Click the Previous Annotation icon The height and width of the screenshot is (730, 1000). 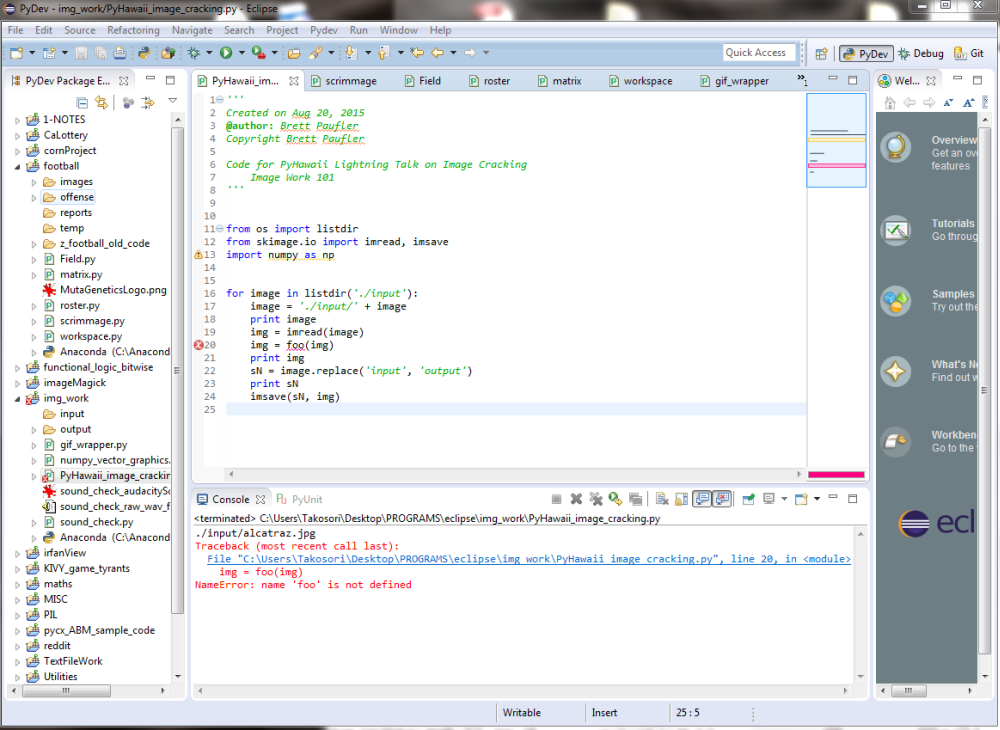[383, 53]
